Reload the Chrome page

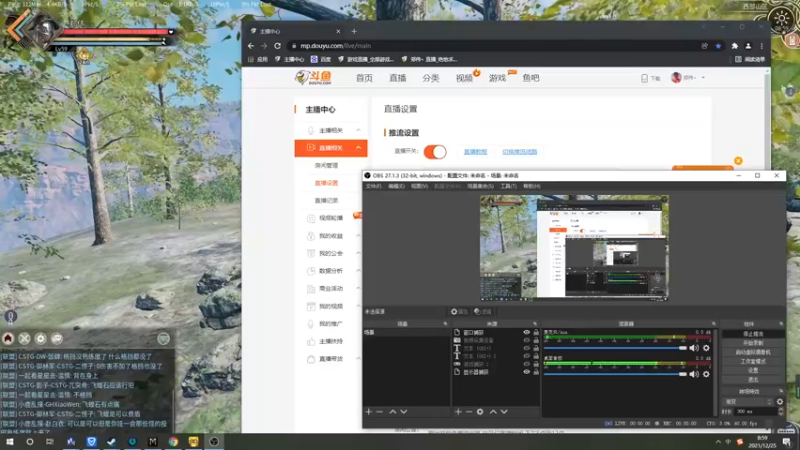(277, 46)
